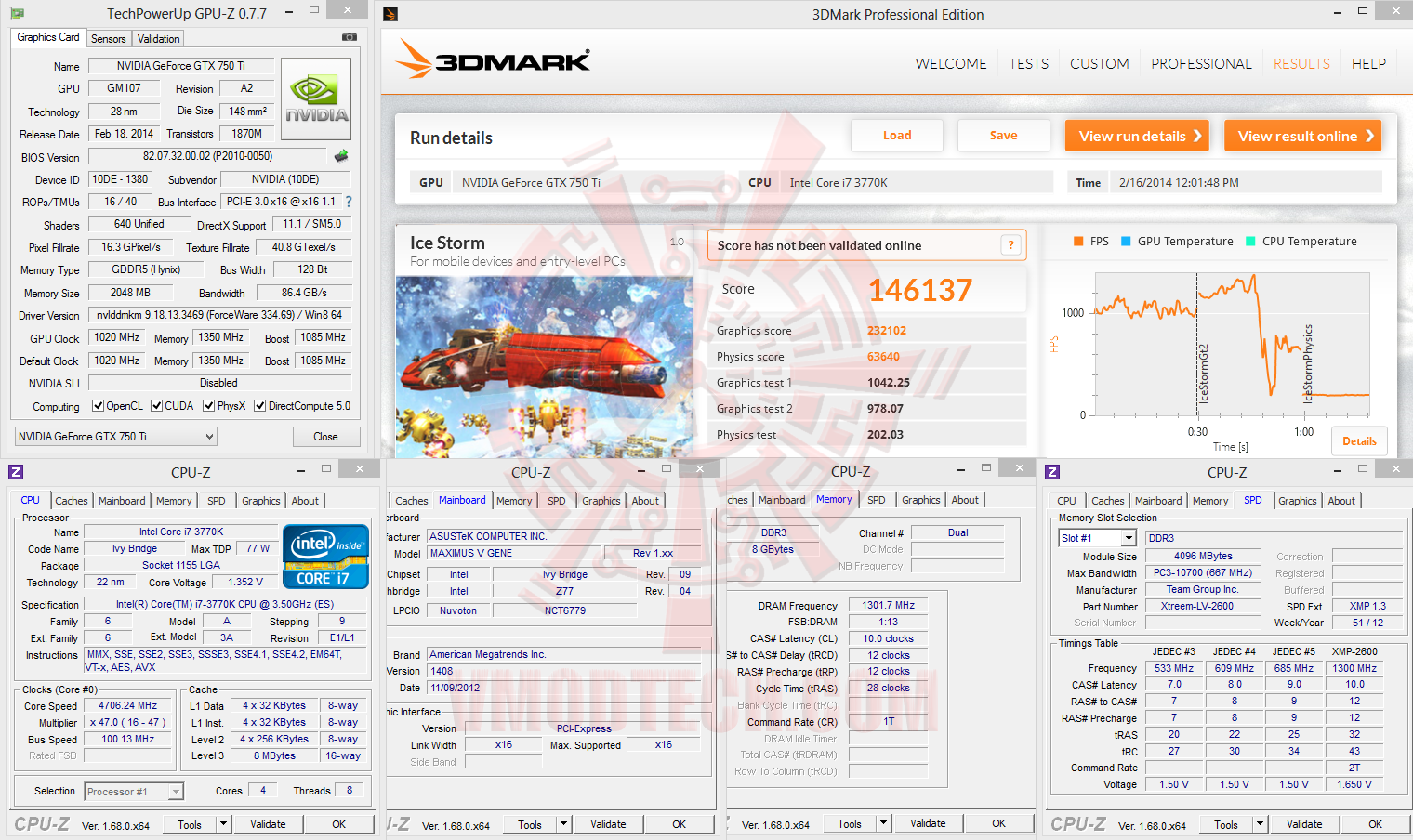Click the DRAM Frequency value 1301.7 MHz
The height and width of the screenshot is (840, 1413).
pos(888,606)
